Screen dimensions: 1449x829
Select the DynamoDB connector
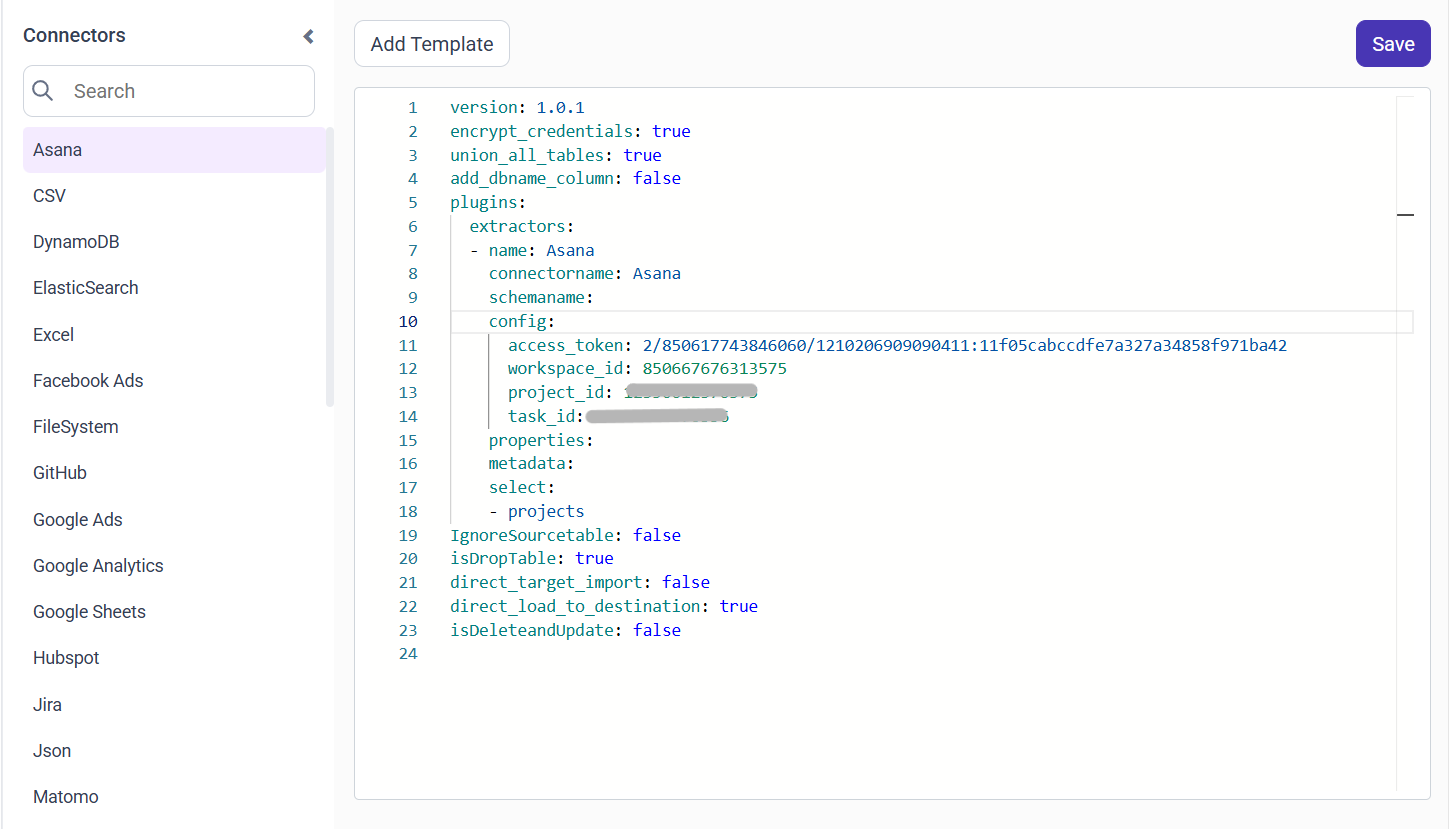[76, 241]
